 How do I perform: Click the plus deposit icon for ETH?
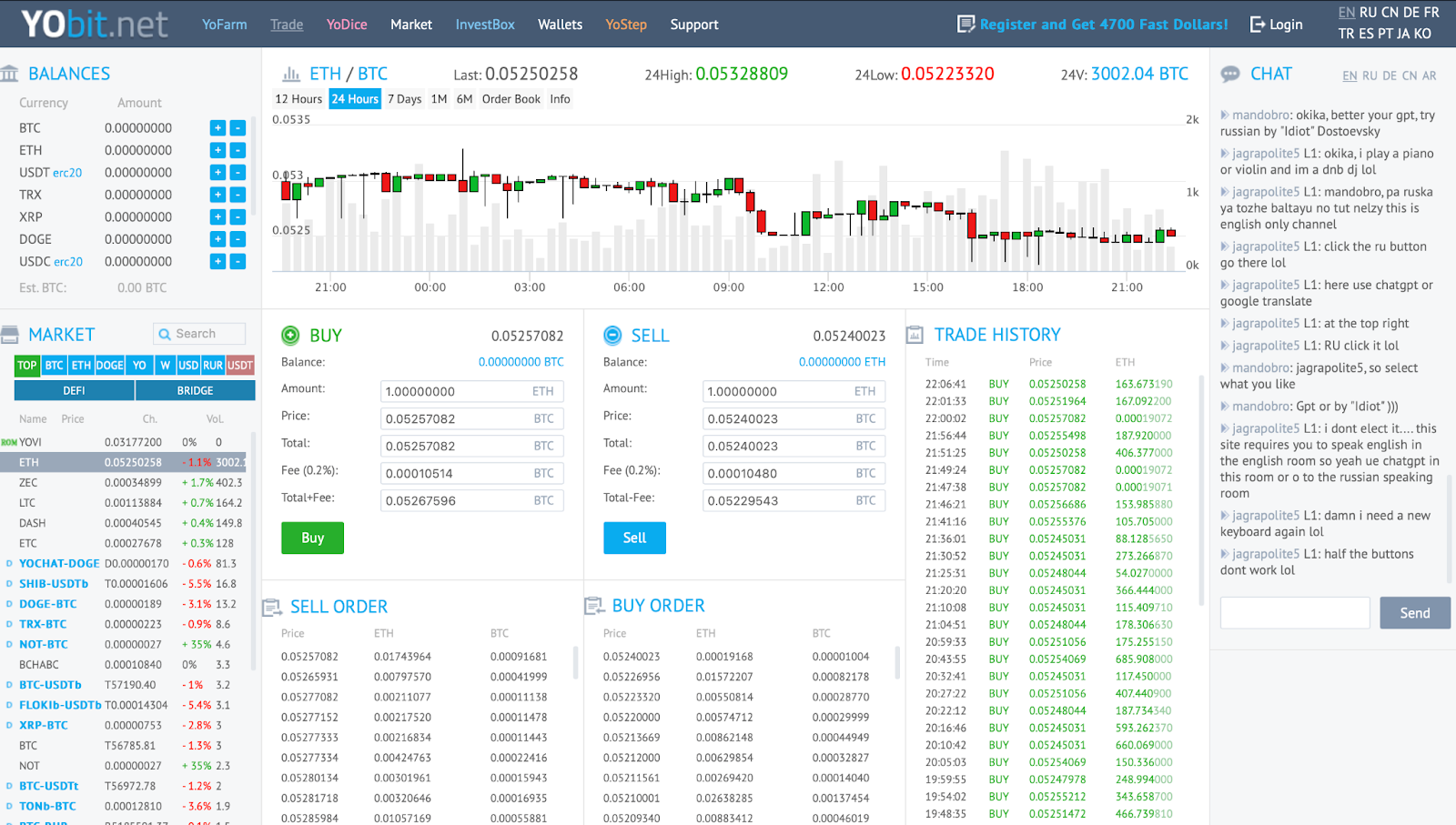pyautogui.click(x=217, y=150)
